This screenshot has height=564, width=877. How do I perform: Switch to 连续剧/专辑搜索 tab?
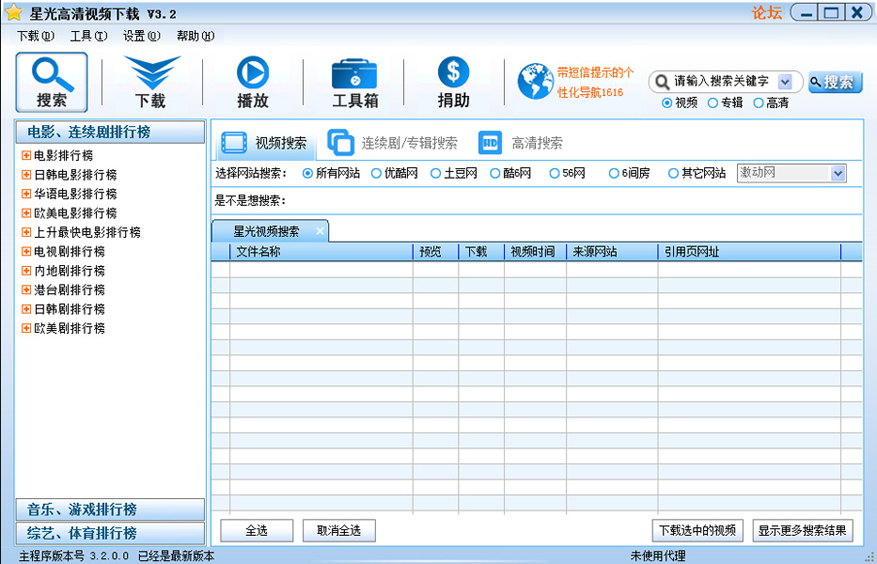393,143
